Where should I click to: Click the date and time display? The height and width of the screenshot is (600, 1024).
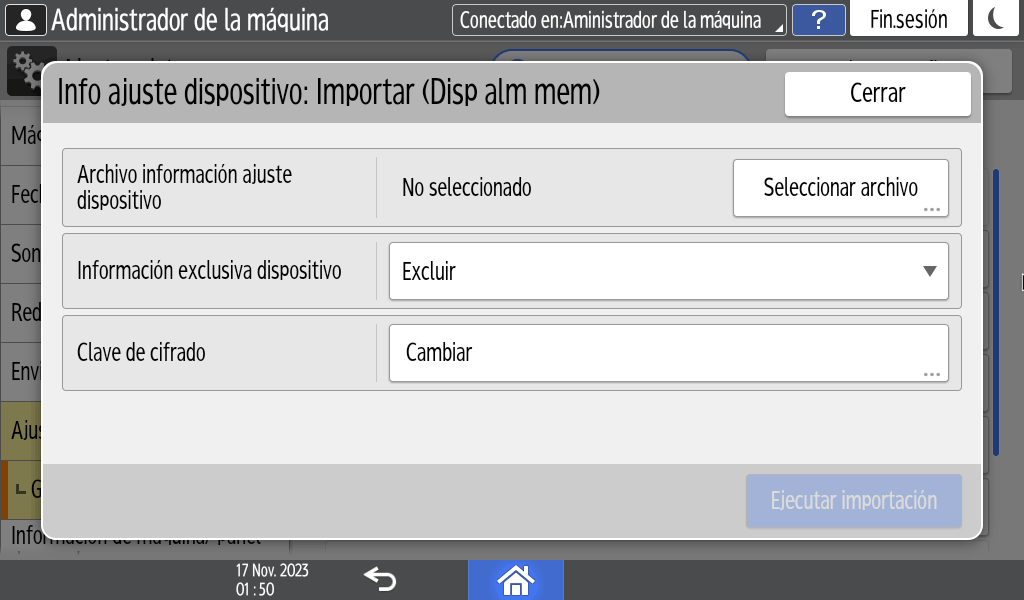click(272, 579)
